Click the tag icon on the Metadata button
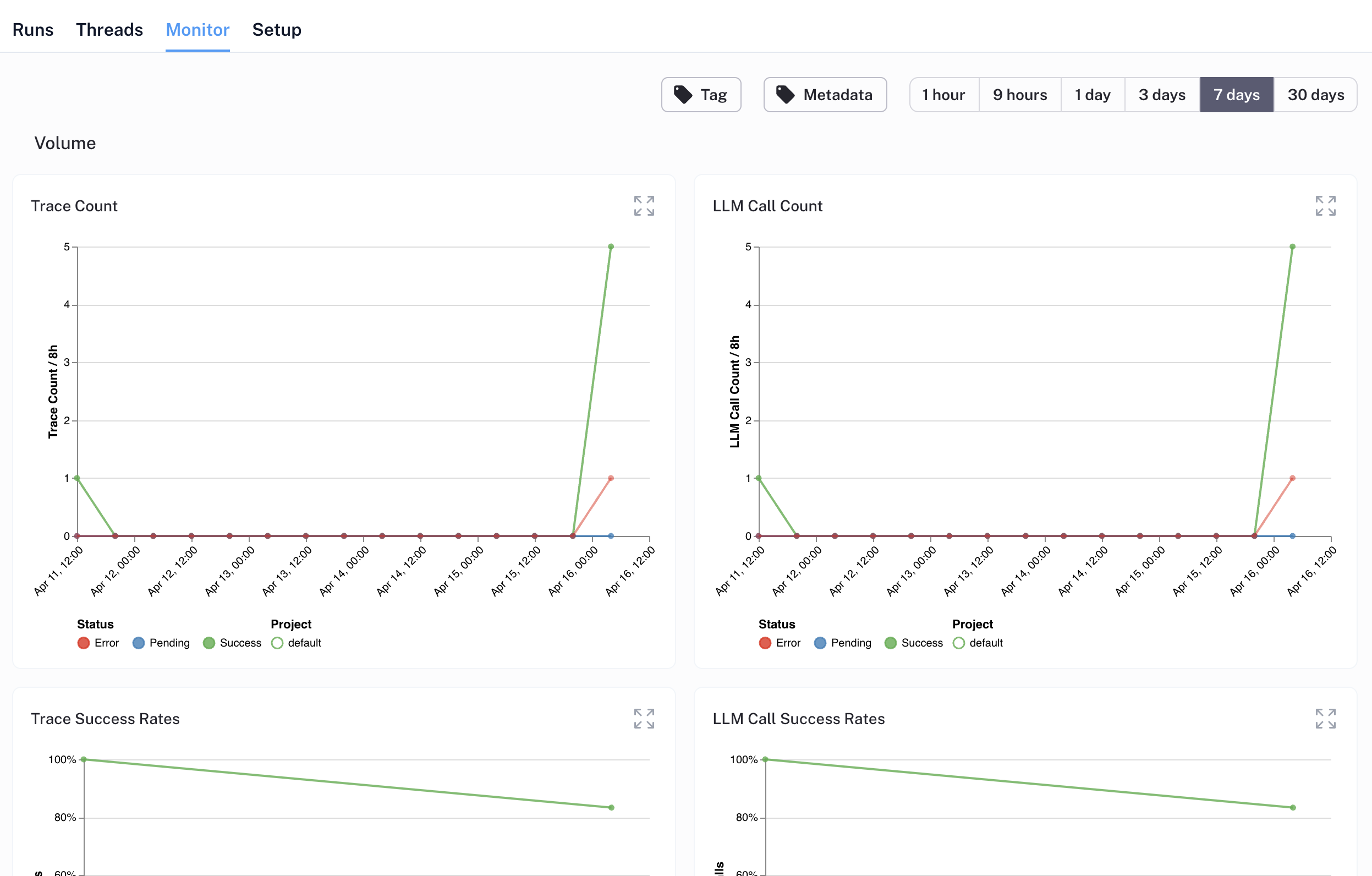1372x876 pixels. [x=785, y=94]
